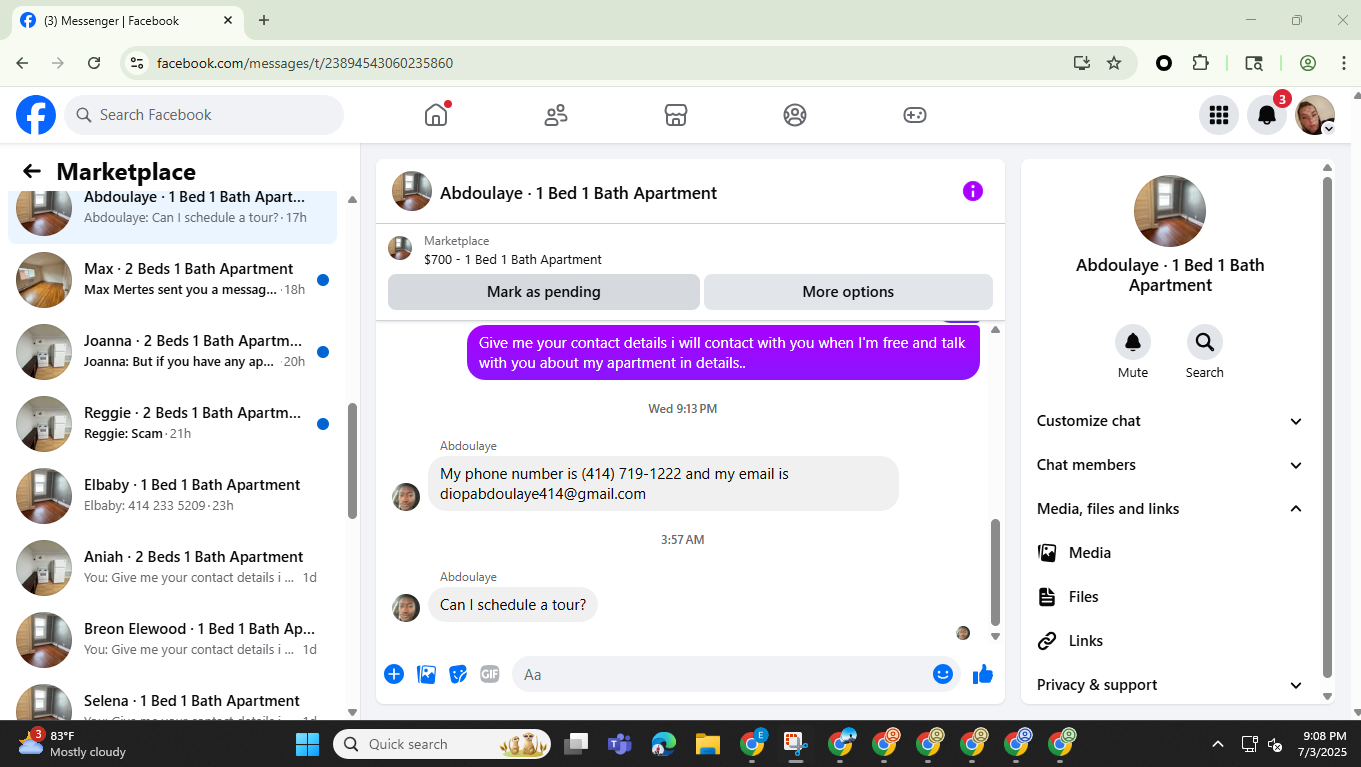Click the info panel scrollbar thumb
The width and height of the screenshot is (1361, 767).
[1328, 428]
